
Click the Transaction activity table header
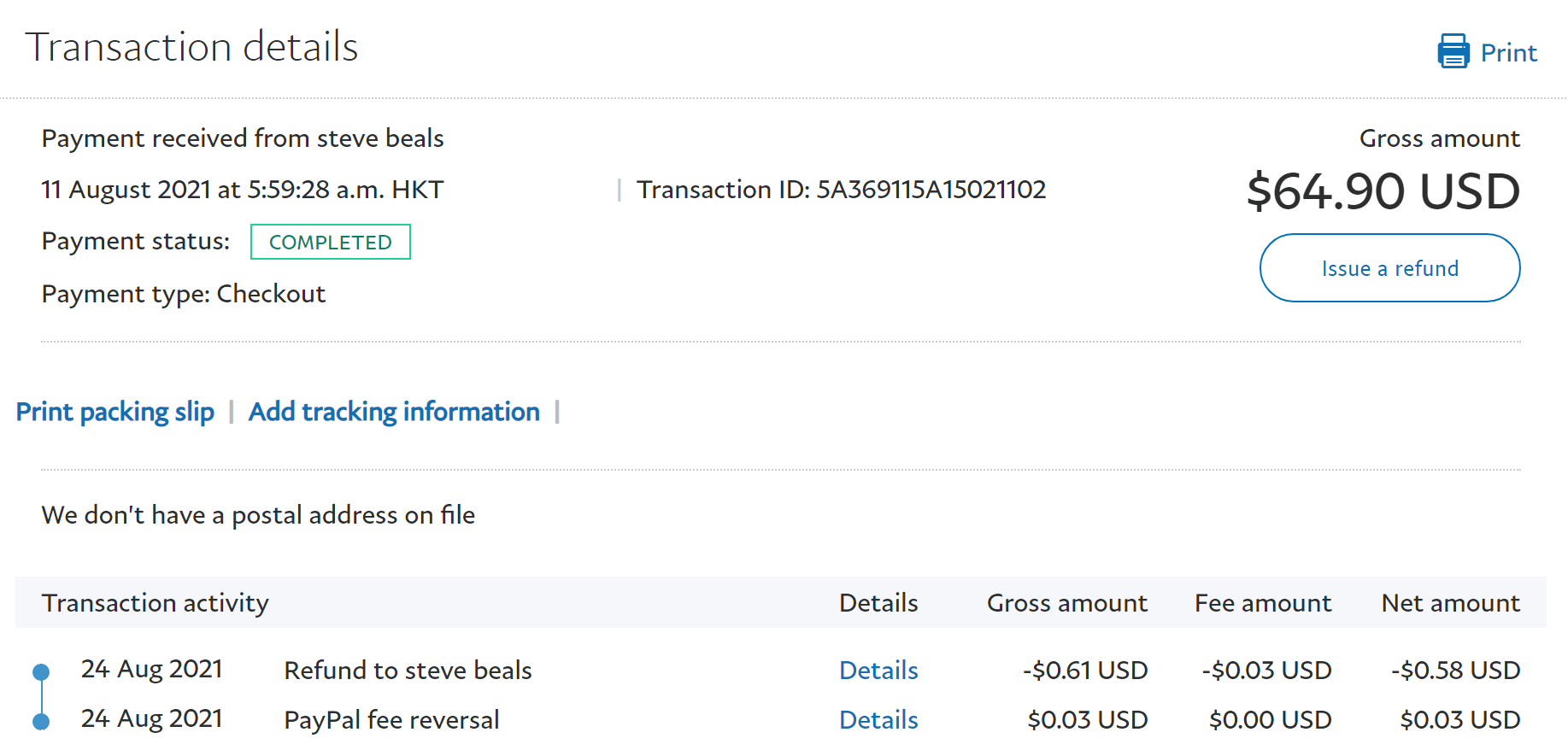coord(155,603)
